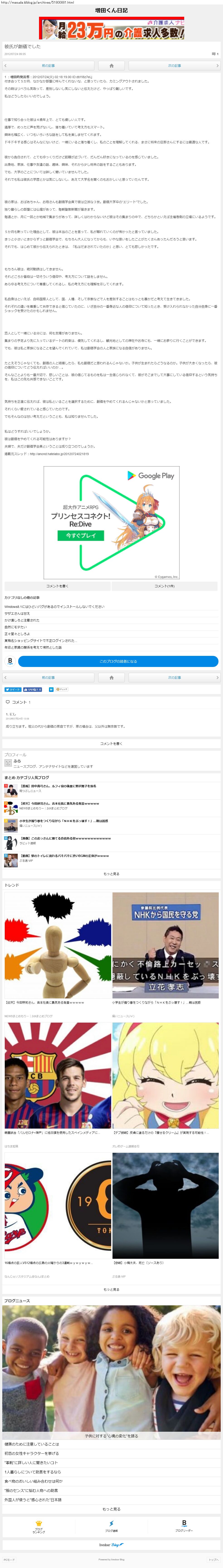Tap 今すぐプレイ in the Princess Connect ad
This screenshot has height=1568, width=223.
click(81, 536)
